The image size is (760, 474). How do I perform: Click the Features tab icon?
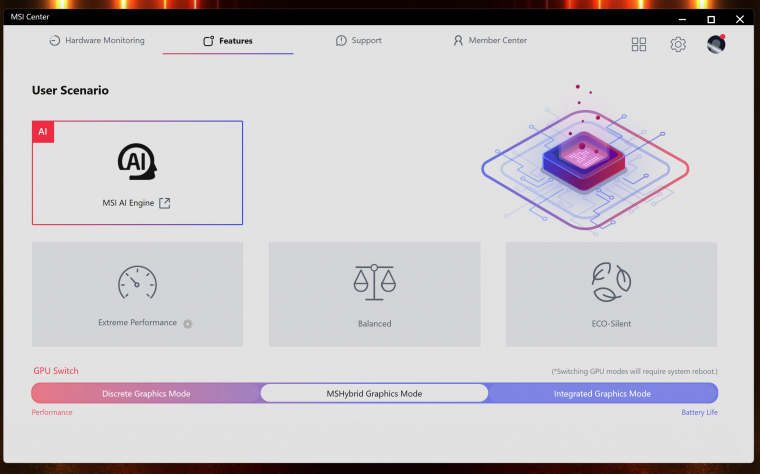(x=208, y=41)
